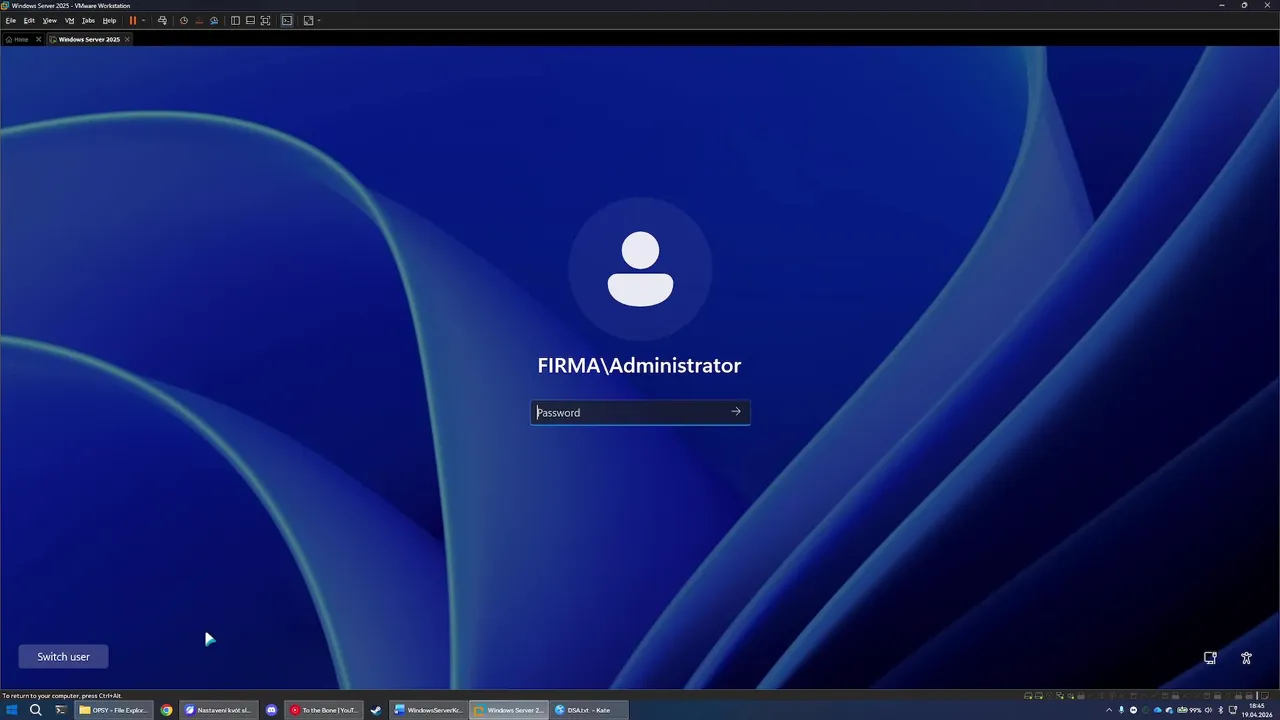The image size is (1280, 720).
Task: Open the terminal from the taskbar
Action: [x=61, y=710]
